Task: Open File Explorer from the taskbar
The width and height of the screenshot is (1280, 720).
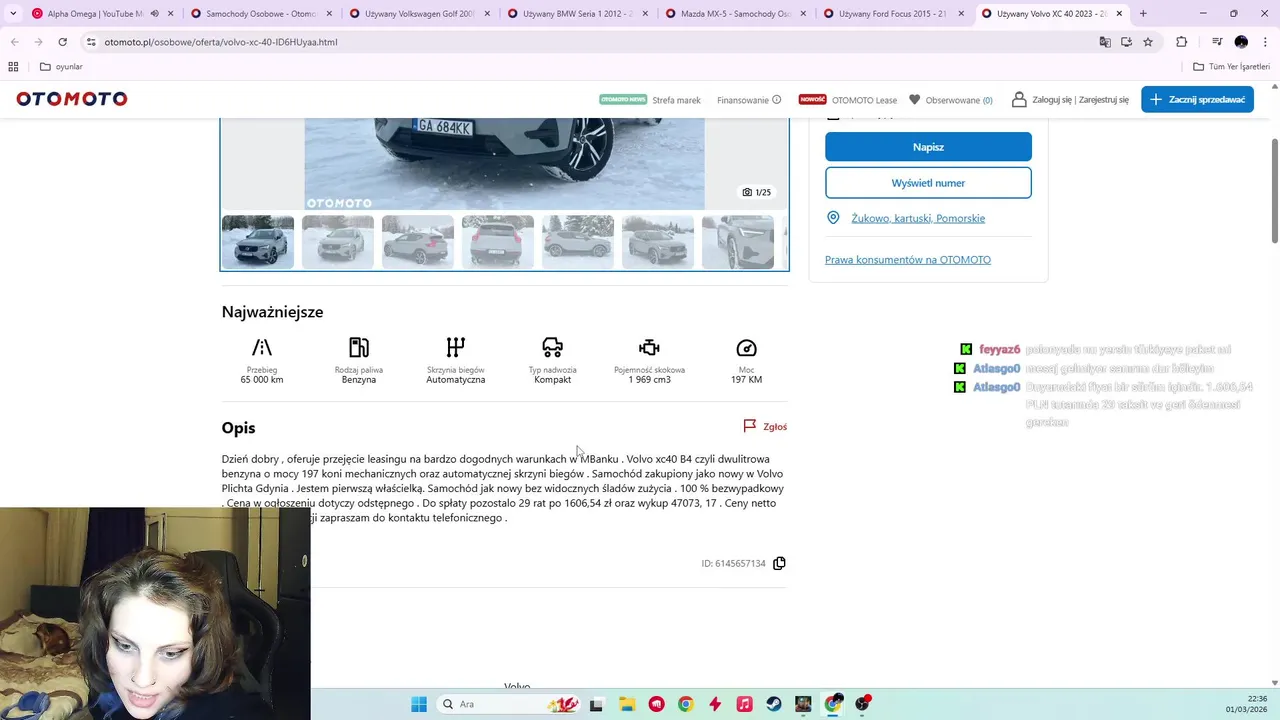Action: [626, 704]
